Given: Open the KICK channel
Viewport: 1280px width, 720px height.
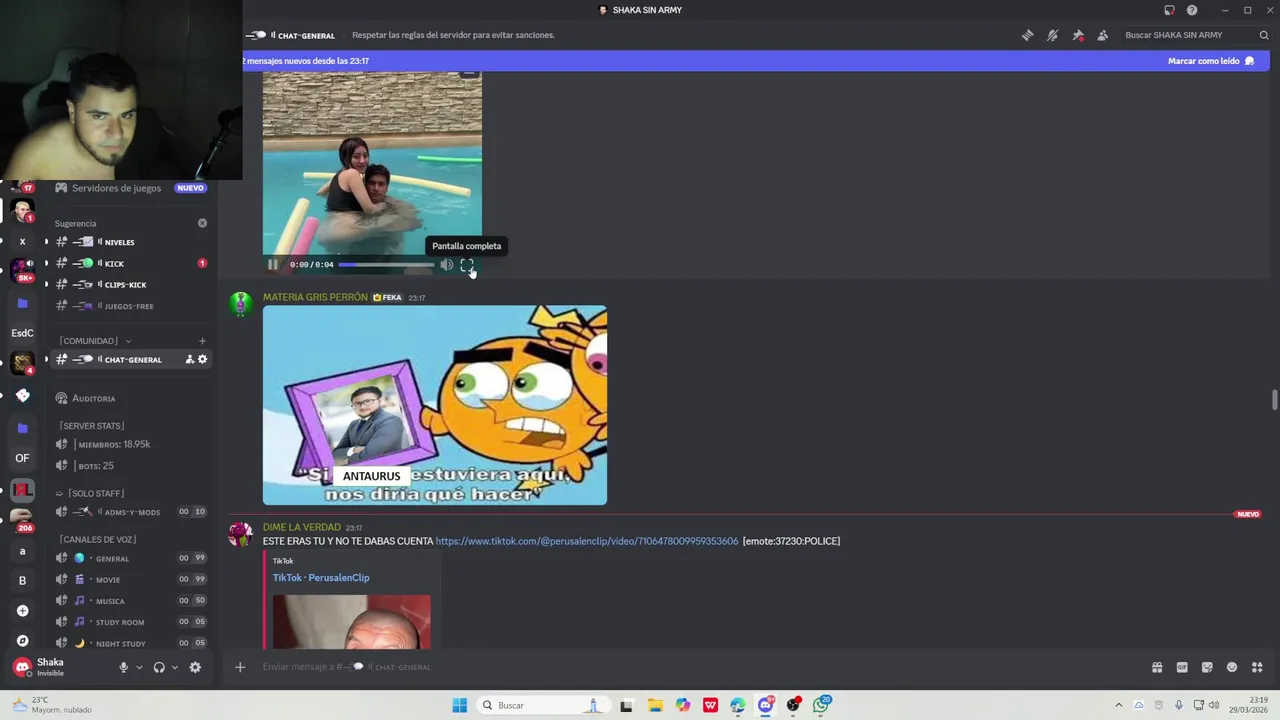Looking at the screenshot, I should click(130, 263).
